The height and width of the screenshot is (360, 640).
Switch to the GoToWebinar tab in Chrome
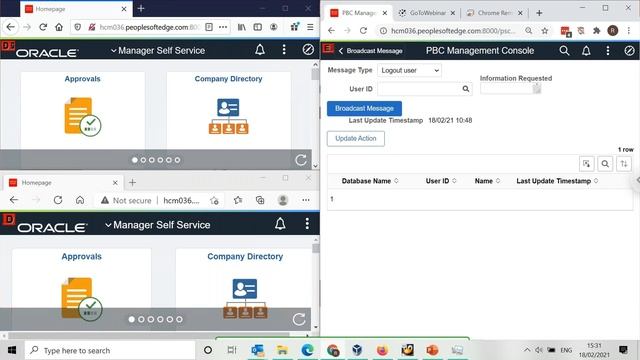pyautogui.click(x=427, y=13)
